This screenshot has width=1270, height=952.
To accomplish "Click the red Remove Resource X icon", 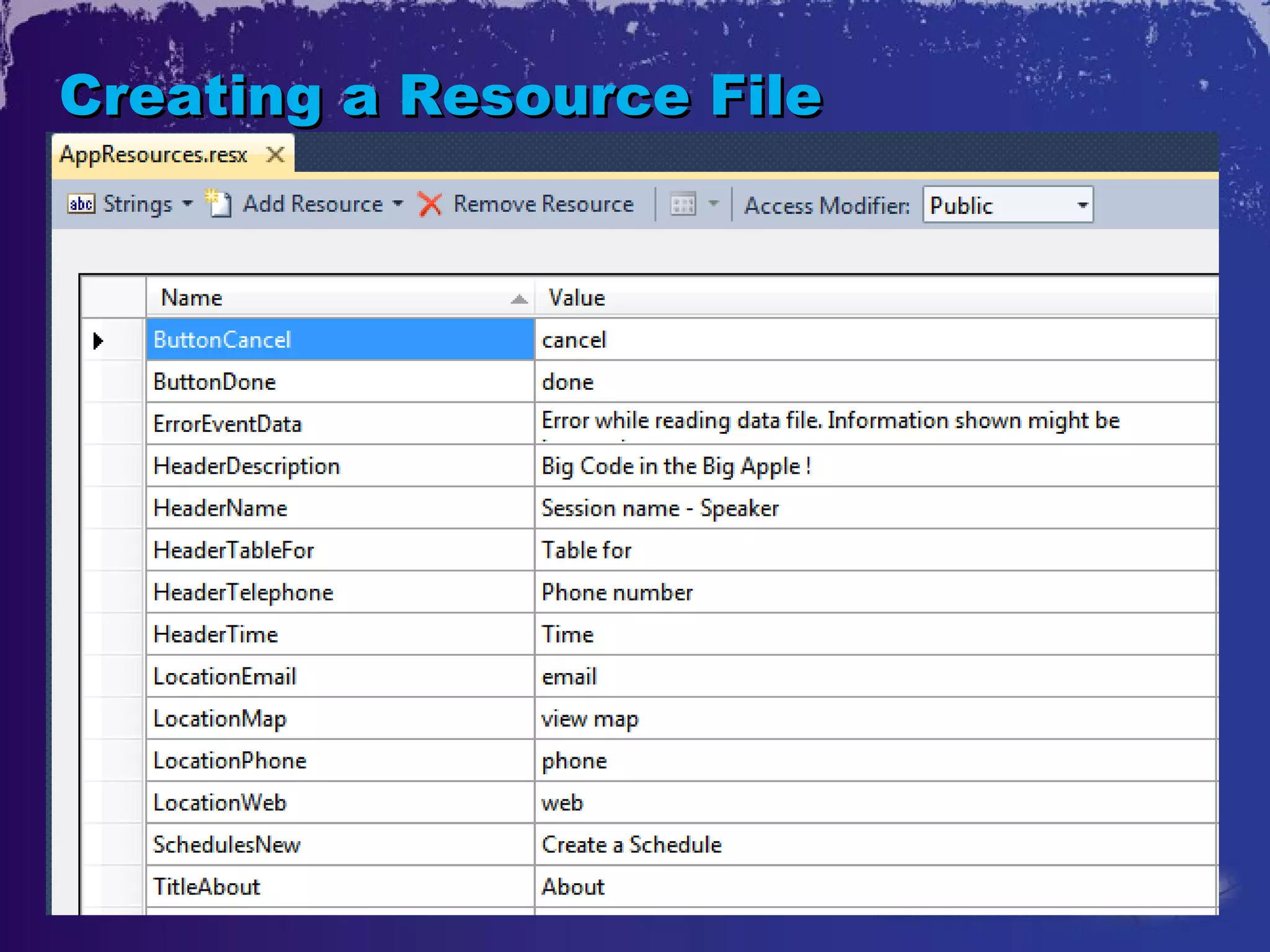I will 430,204.
